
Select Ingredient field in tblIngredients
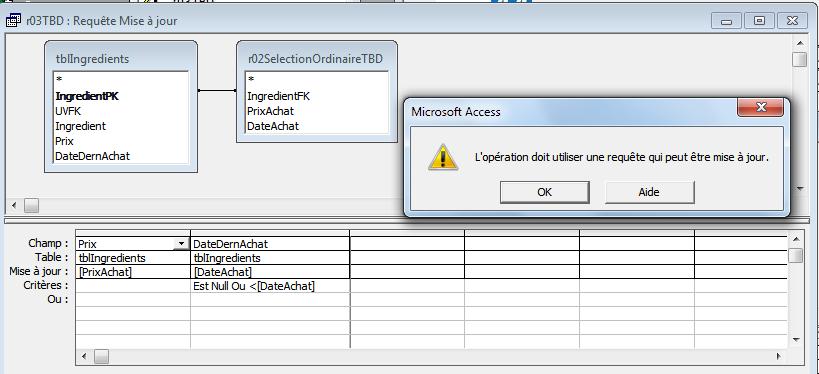click(80, 126)
